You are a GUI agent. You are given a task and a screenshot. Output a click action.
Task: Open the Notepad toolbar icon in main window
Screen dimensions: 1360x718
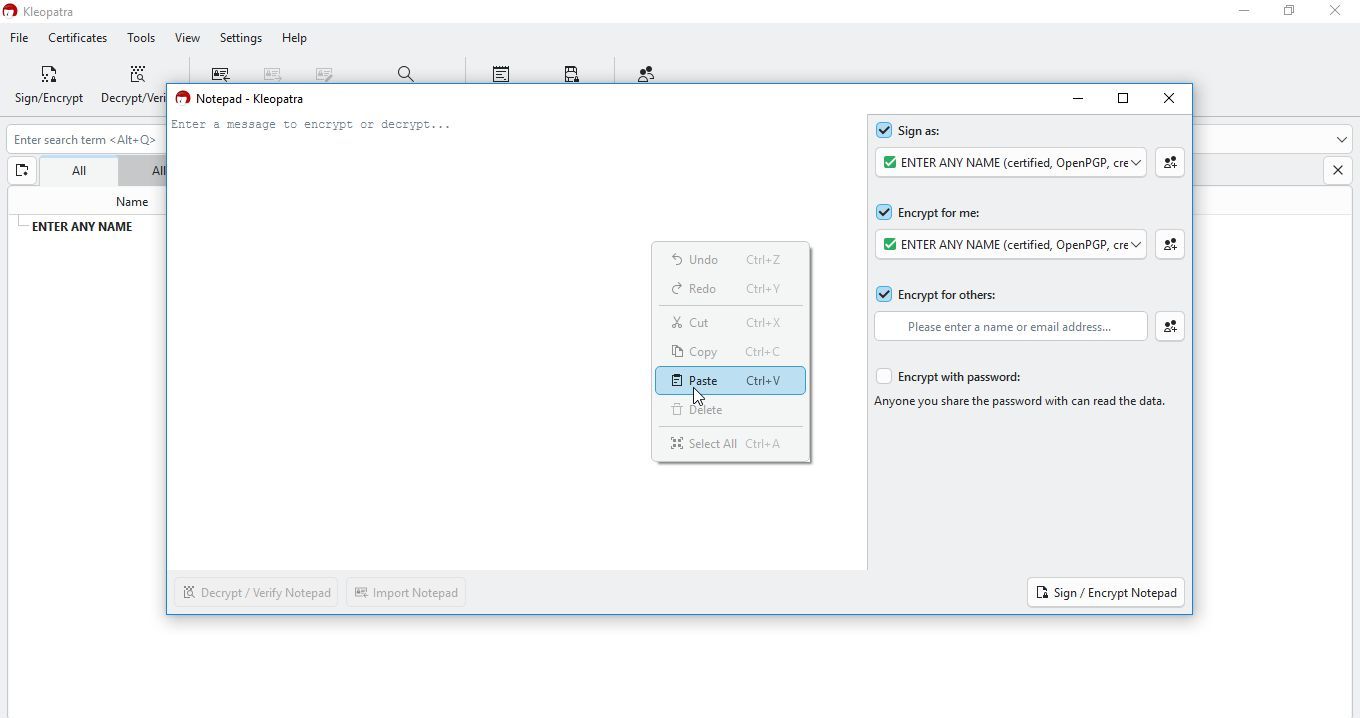(x=501, y=74)
